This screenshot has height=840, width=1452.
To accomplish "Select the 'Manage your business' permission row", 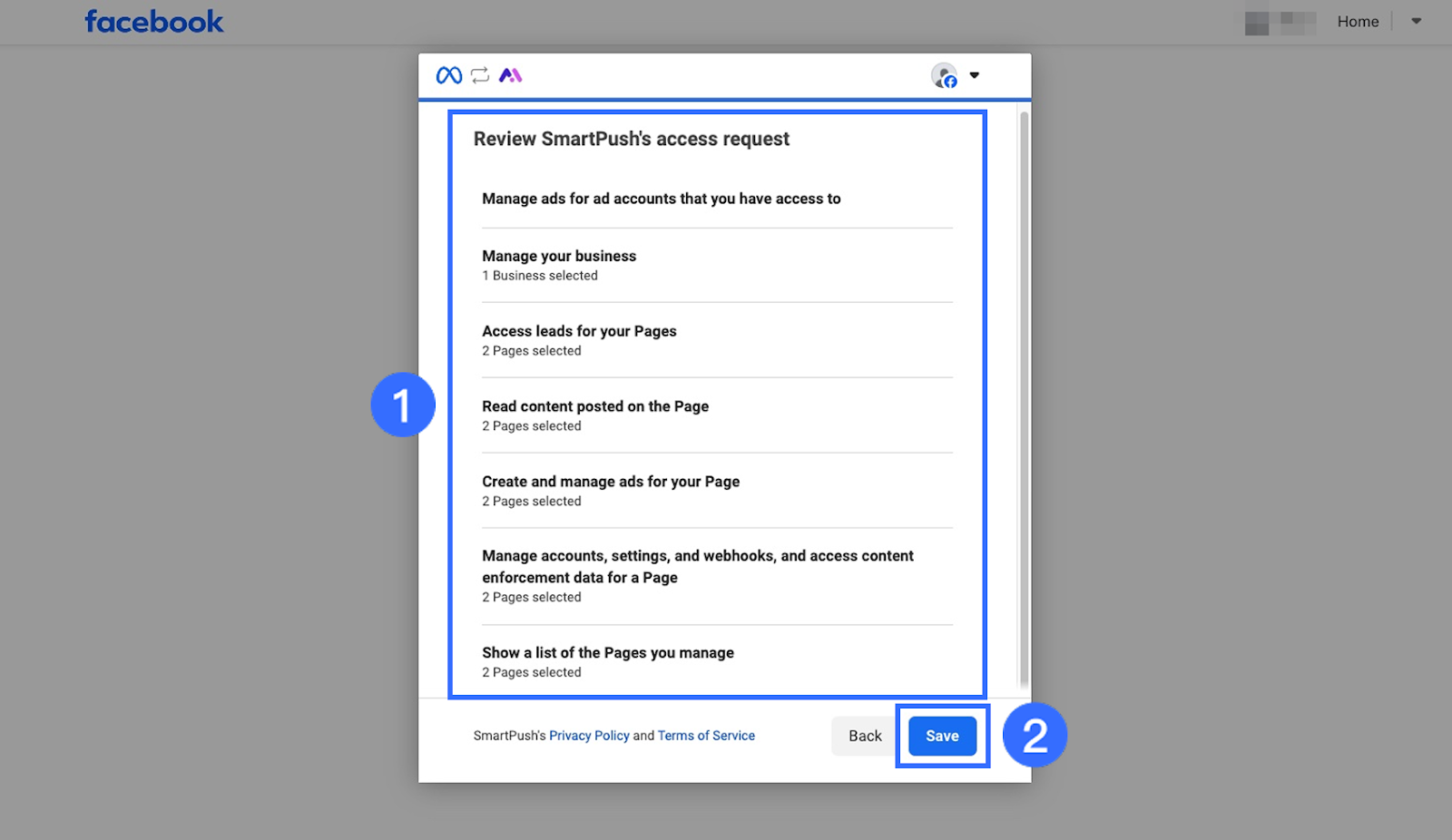I will [559, 265].
